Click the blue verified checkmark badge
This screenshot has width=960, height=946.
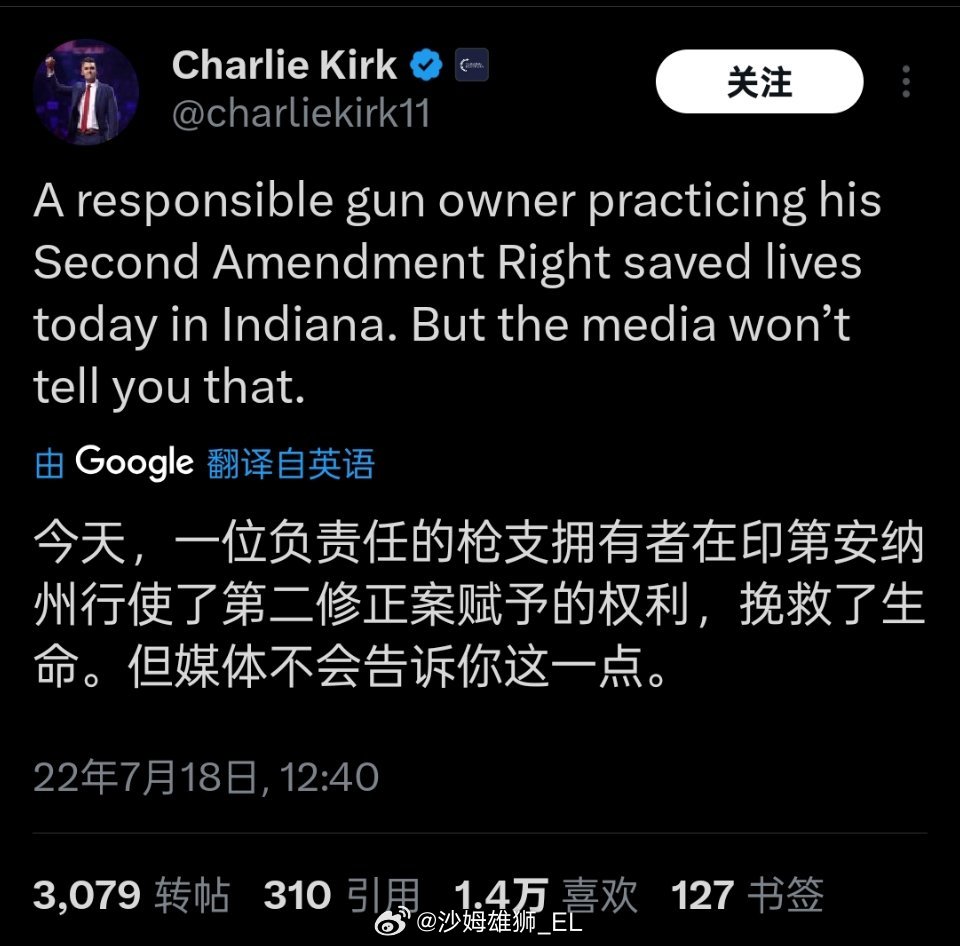click(426, 65)
